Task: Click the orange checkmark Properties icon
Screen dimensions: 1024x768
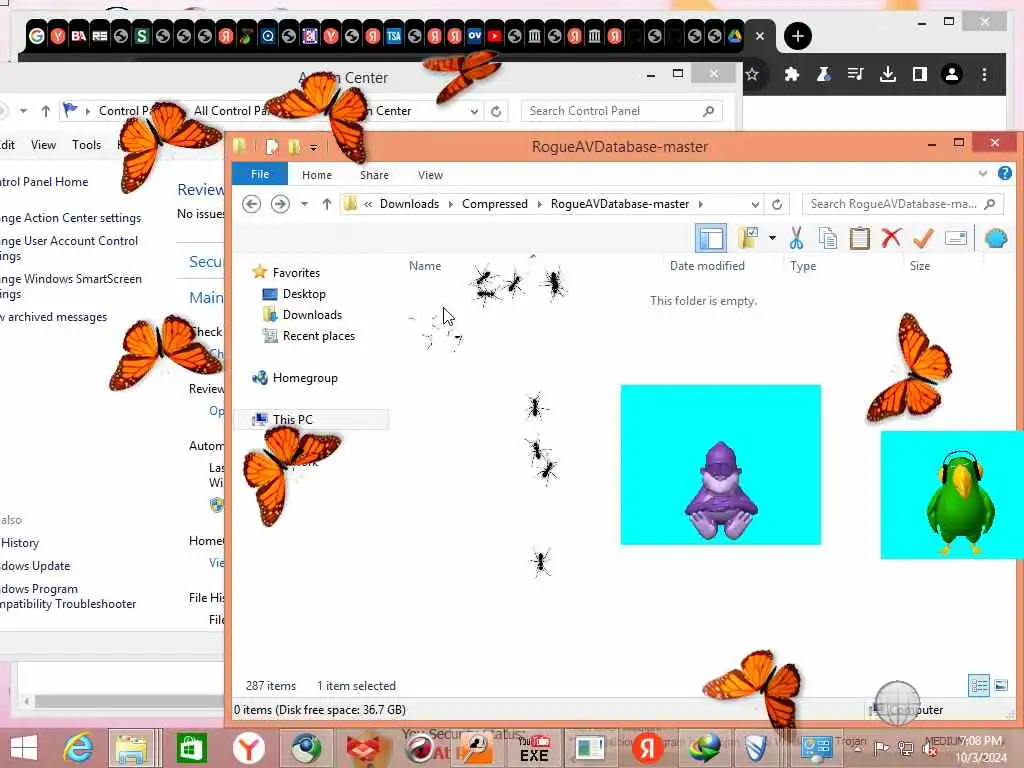Action: tap(923, 238)
